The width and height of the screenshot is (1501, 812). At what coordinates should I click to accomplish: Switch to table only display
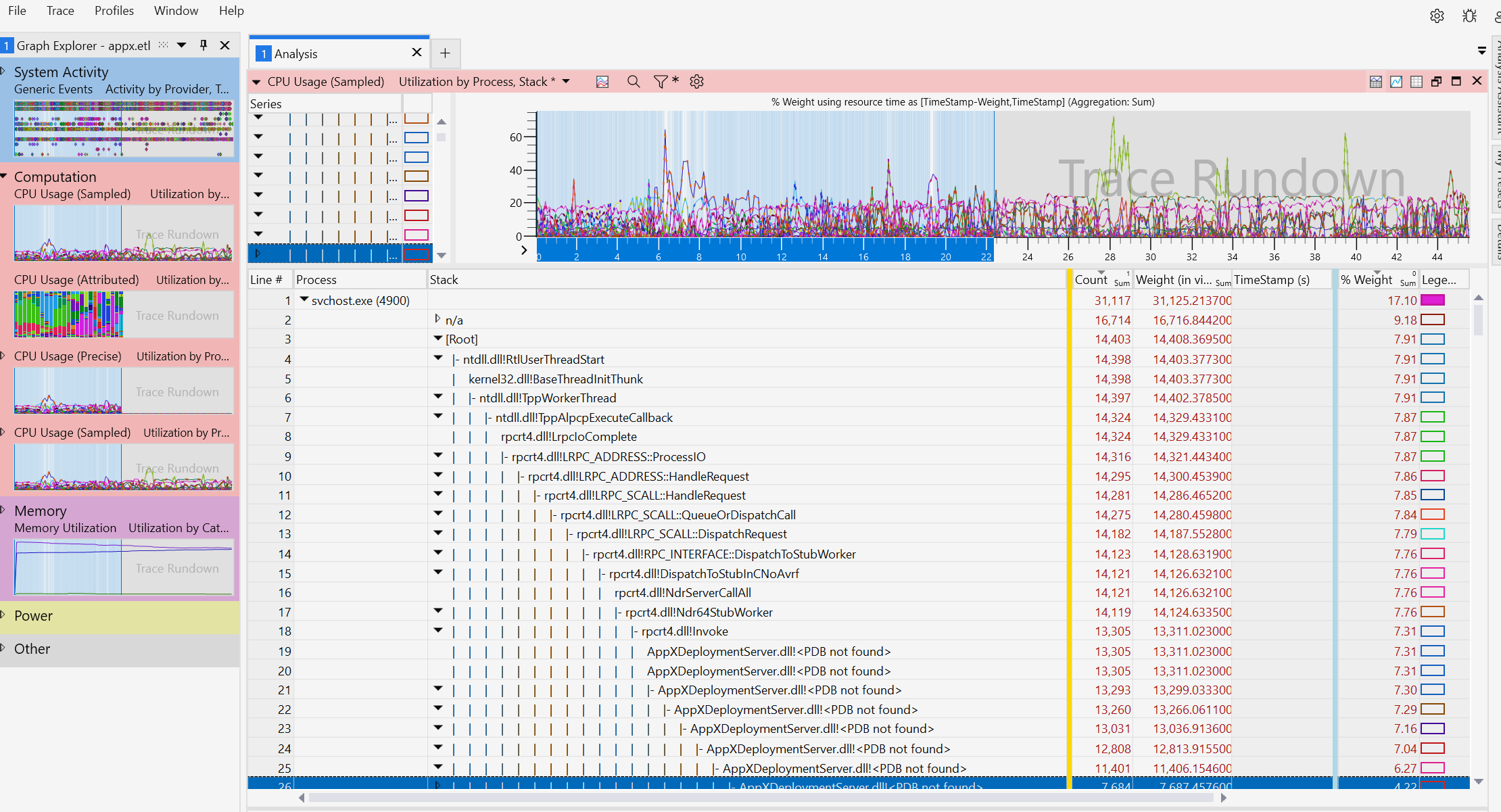[1416, 82]
